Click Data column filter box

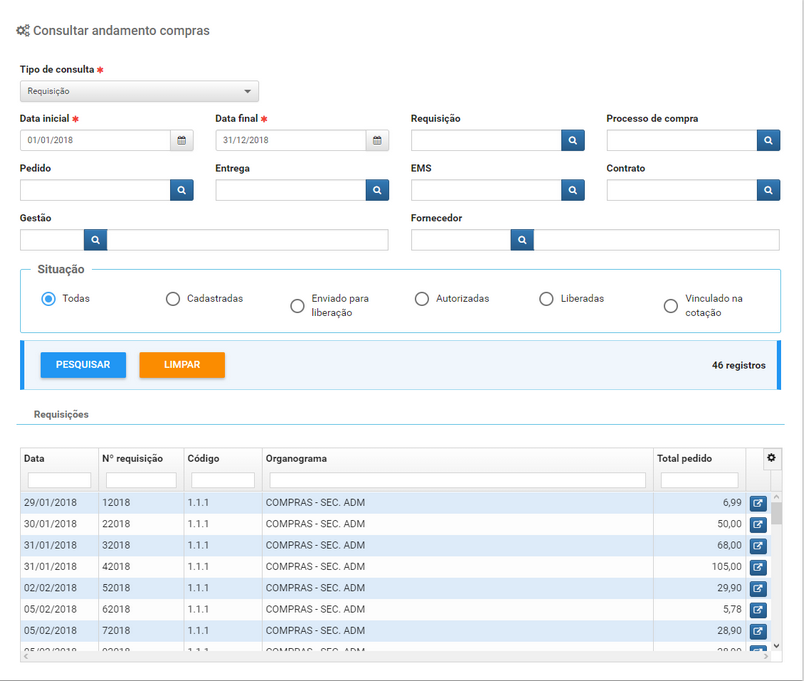59,480
